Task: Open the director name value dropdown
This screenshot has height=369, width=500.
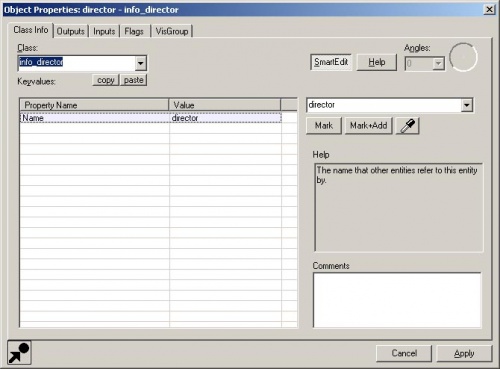Action: click(x=467, y=105)
